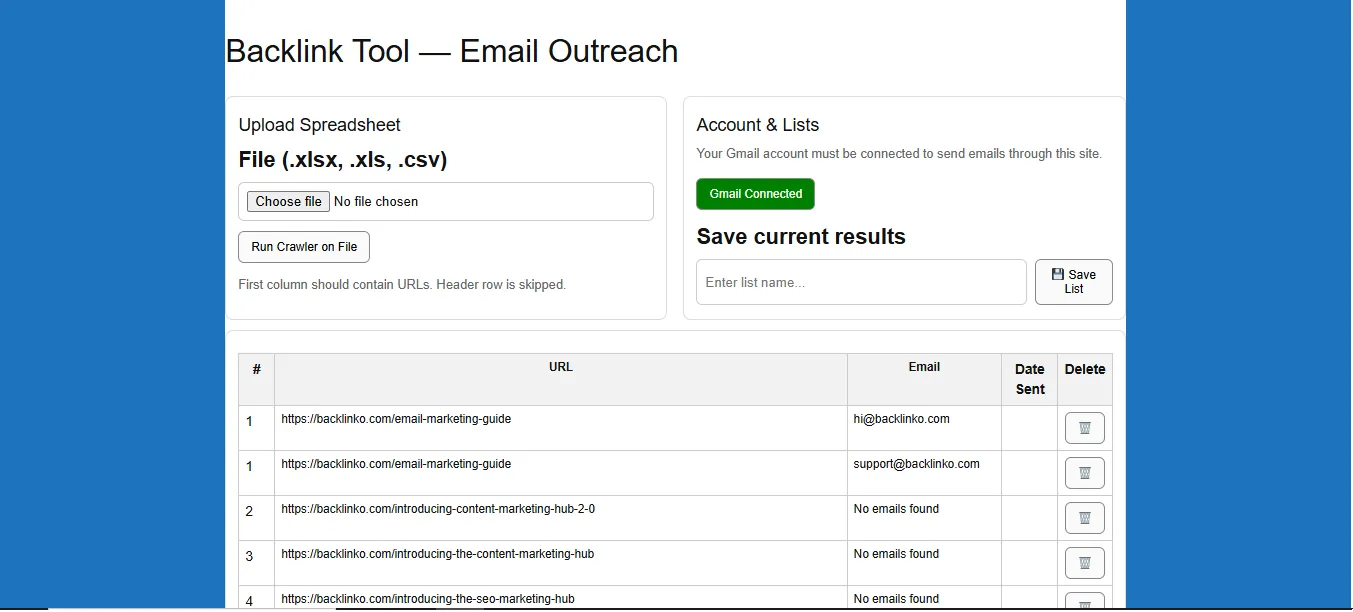Click the URL column header
Screen dimensions: 1353x612
pyautogui.click(x=560, y=367)
